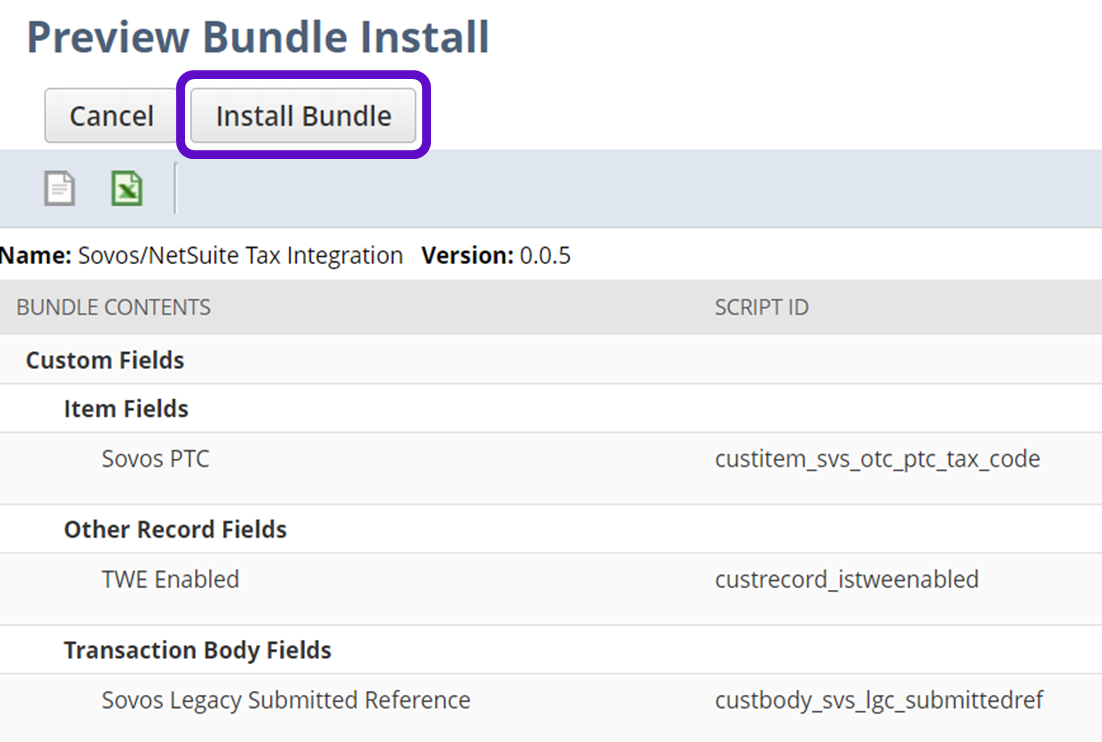Select the Item Fields subgroup
Screen dimensions: 1102x742
[126, 409]
